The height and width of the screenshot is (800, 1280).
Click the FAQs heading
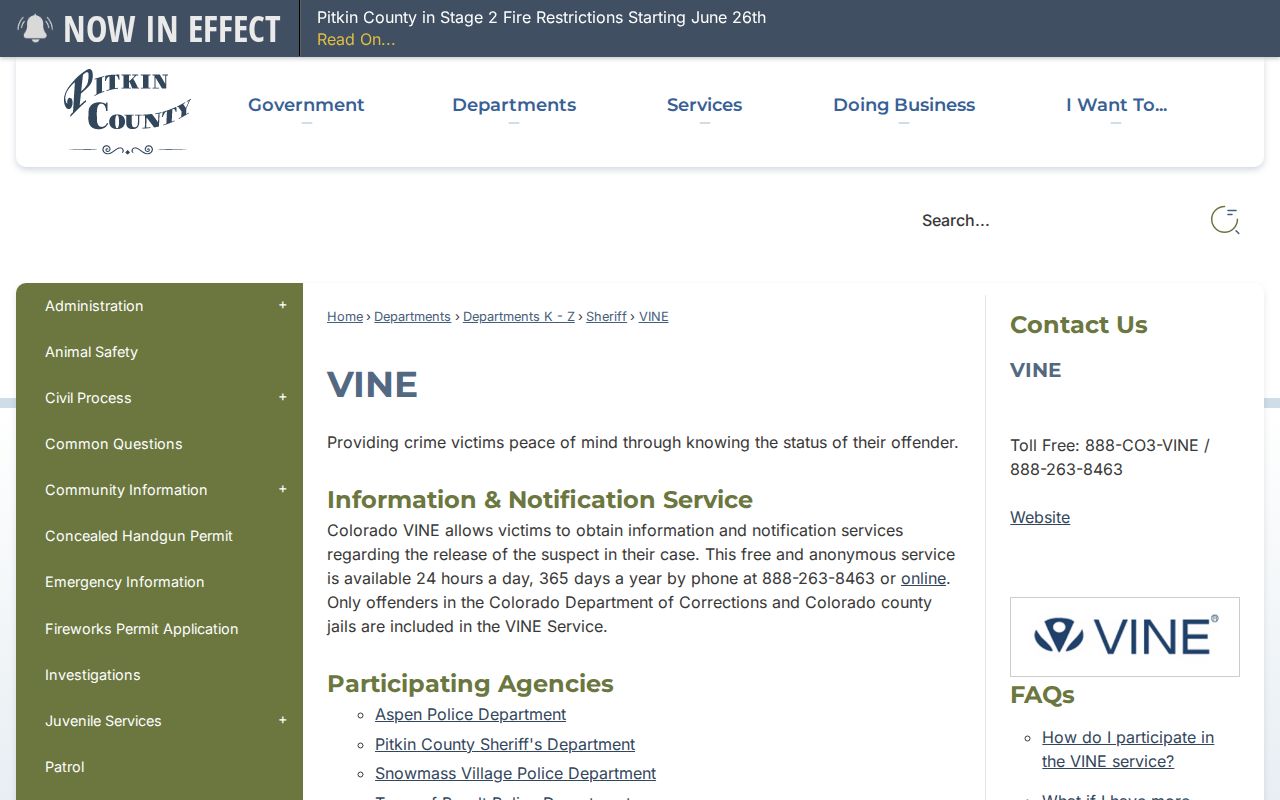point(1042,695)
